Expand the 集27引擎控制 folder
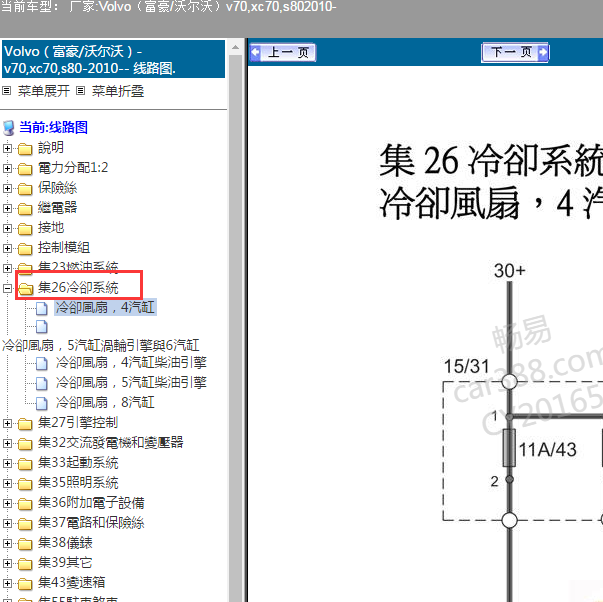Viewport: 603px width, 602px height. [x=7, y=423]
